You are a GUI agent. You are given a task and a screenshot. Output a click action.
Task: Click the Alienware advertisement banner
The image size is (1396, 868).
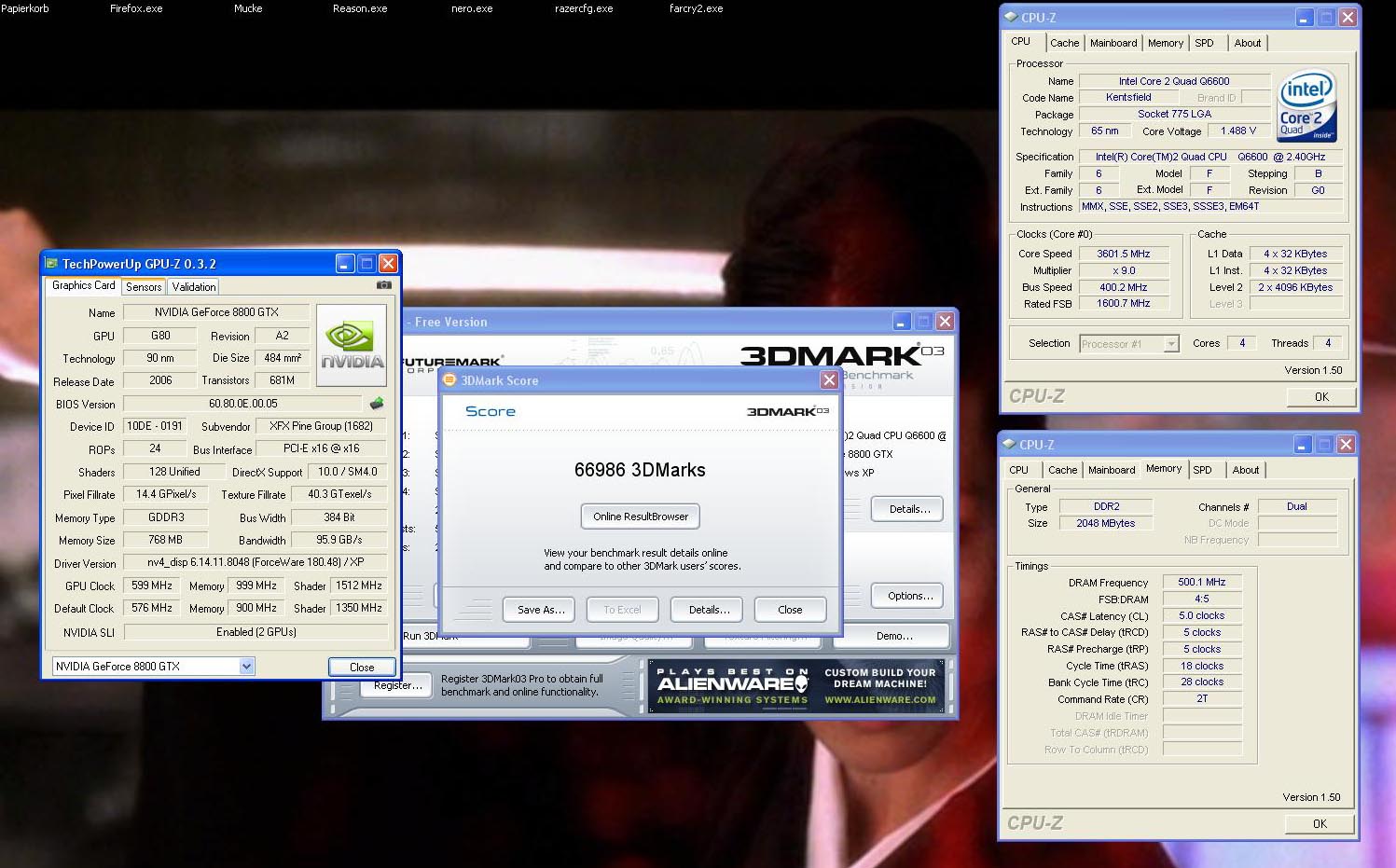point(796,686)
